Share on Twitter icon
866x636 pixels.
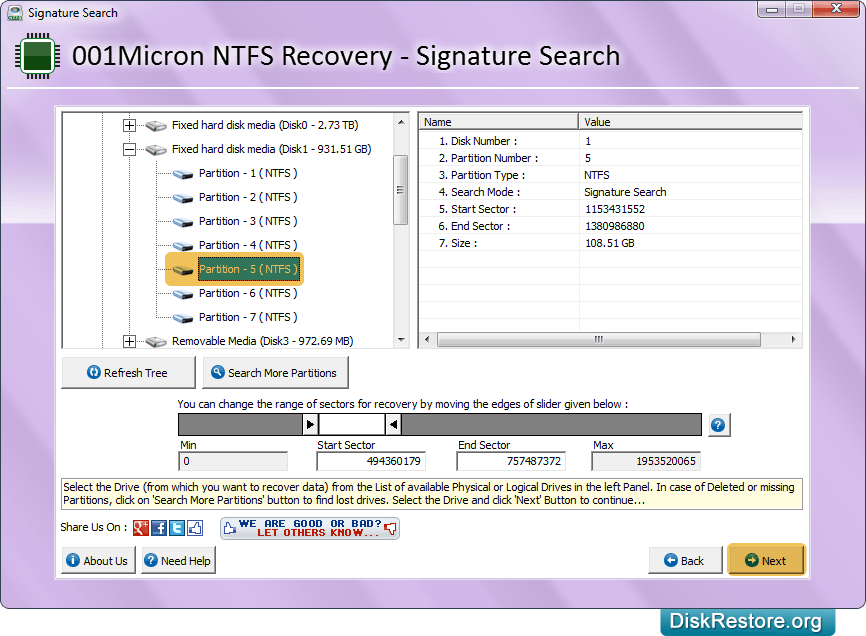coord(177,528)
